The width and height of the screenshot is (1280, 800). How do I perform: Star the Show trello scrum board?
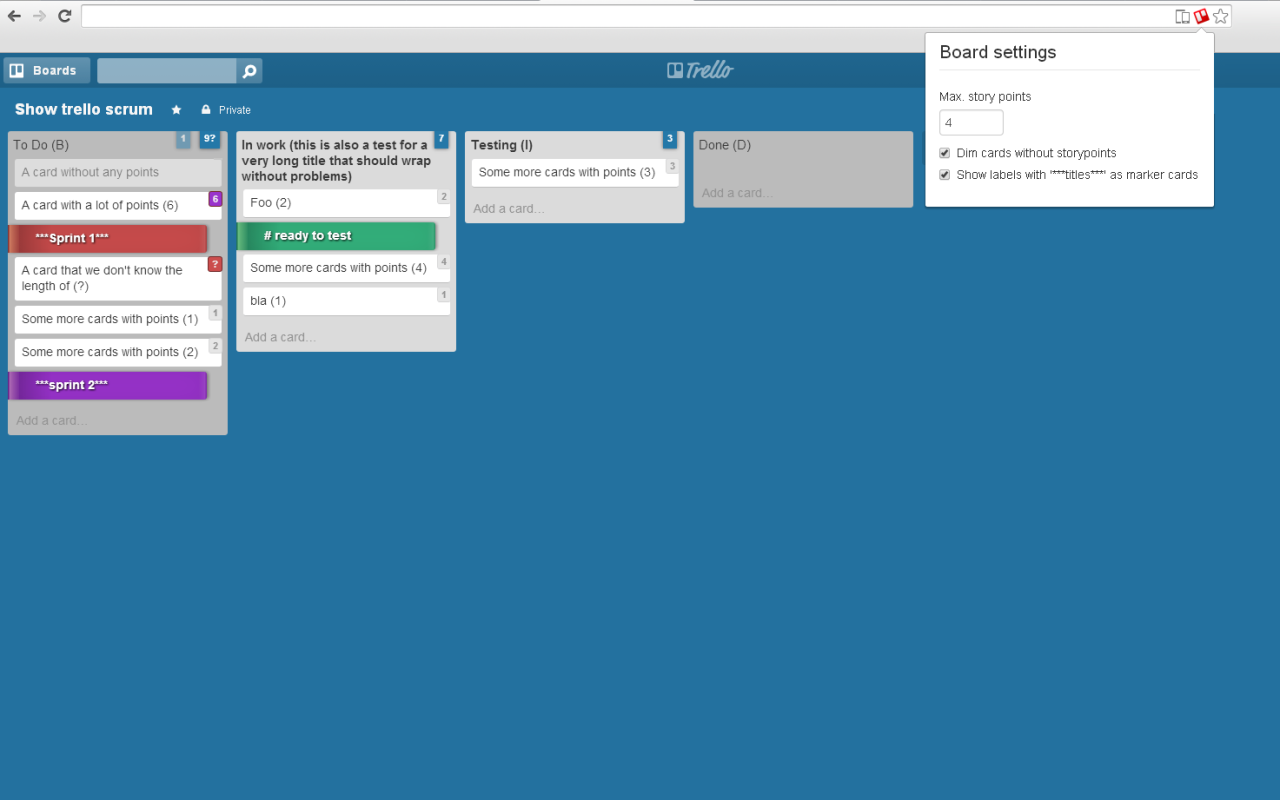coord(176,110)
